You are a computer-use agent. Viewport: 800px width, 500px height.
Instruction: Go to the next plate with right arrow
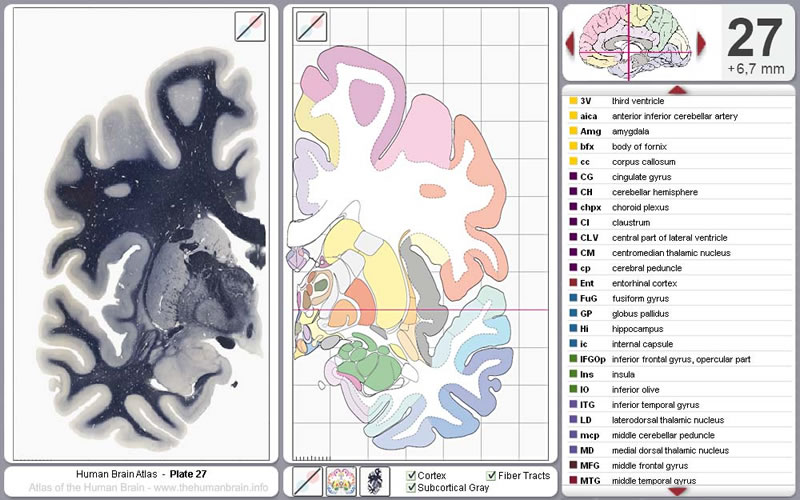tap(702, 43)
